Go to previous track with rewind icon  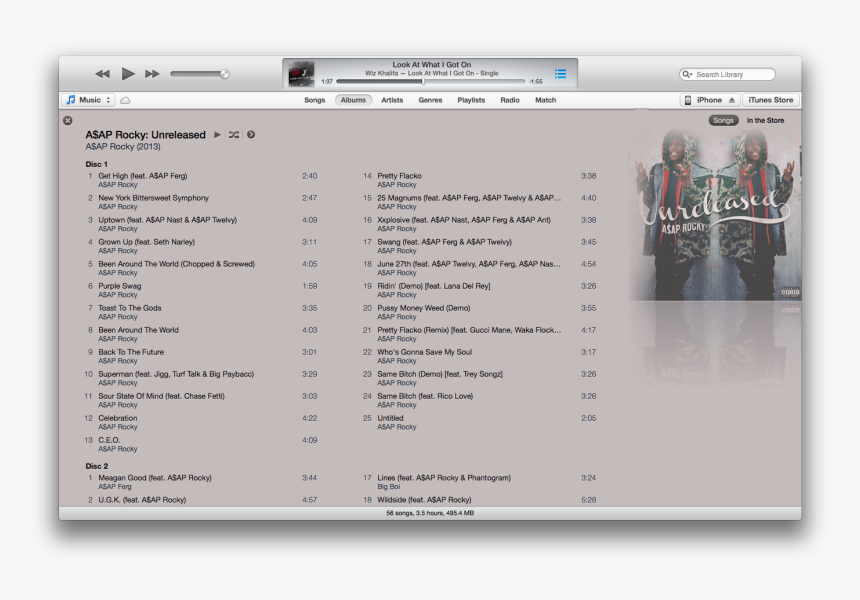[102, 73]
